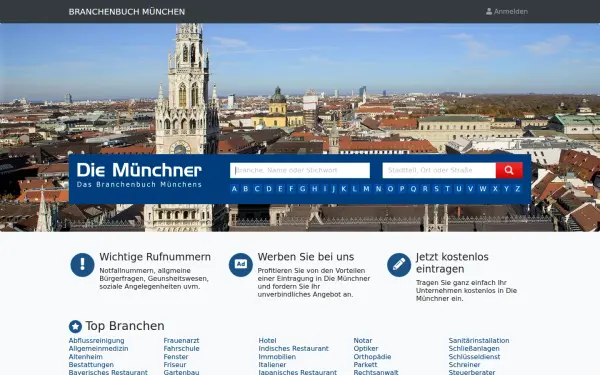Open the Schlüsseldienst category
The image size is (600, 375).
point(474,357)
